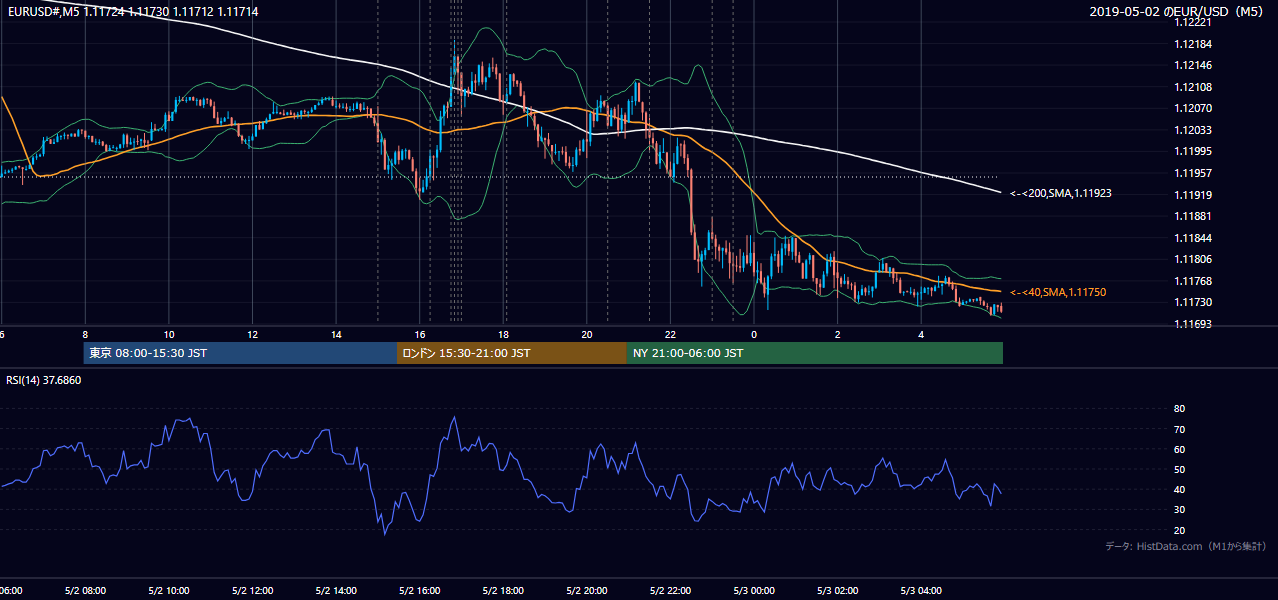Select the 東京 08:00-15:30 JST session bar

click(240, 353)
